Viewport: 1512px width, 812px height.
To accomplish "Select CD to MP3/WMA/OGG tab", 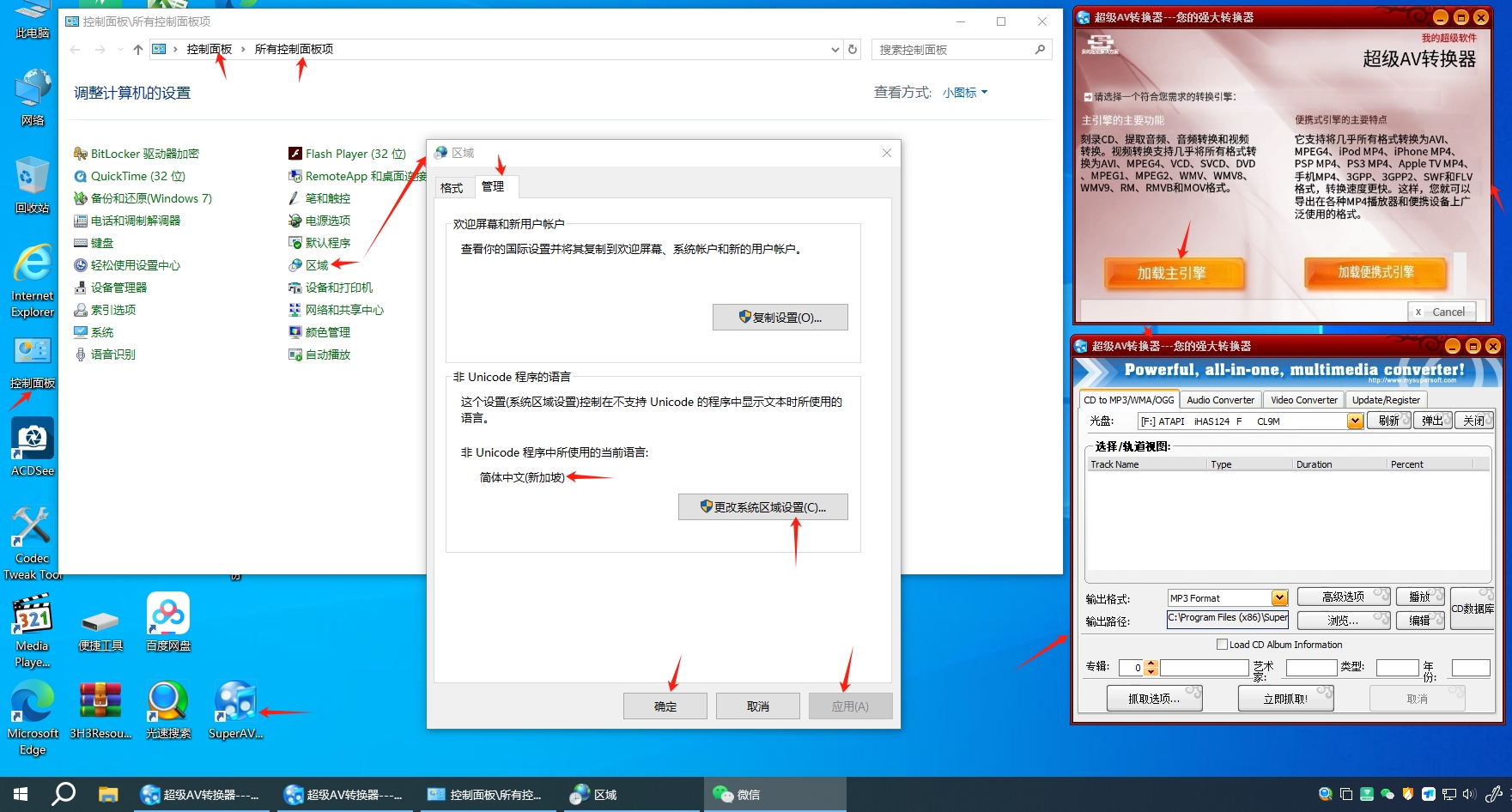I will click(1128, 400).
